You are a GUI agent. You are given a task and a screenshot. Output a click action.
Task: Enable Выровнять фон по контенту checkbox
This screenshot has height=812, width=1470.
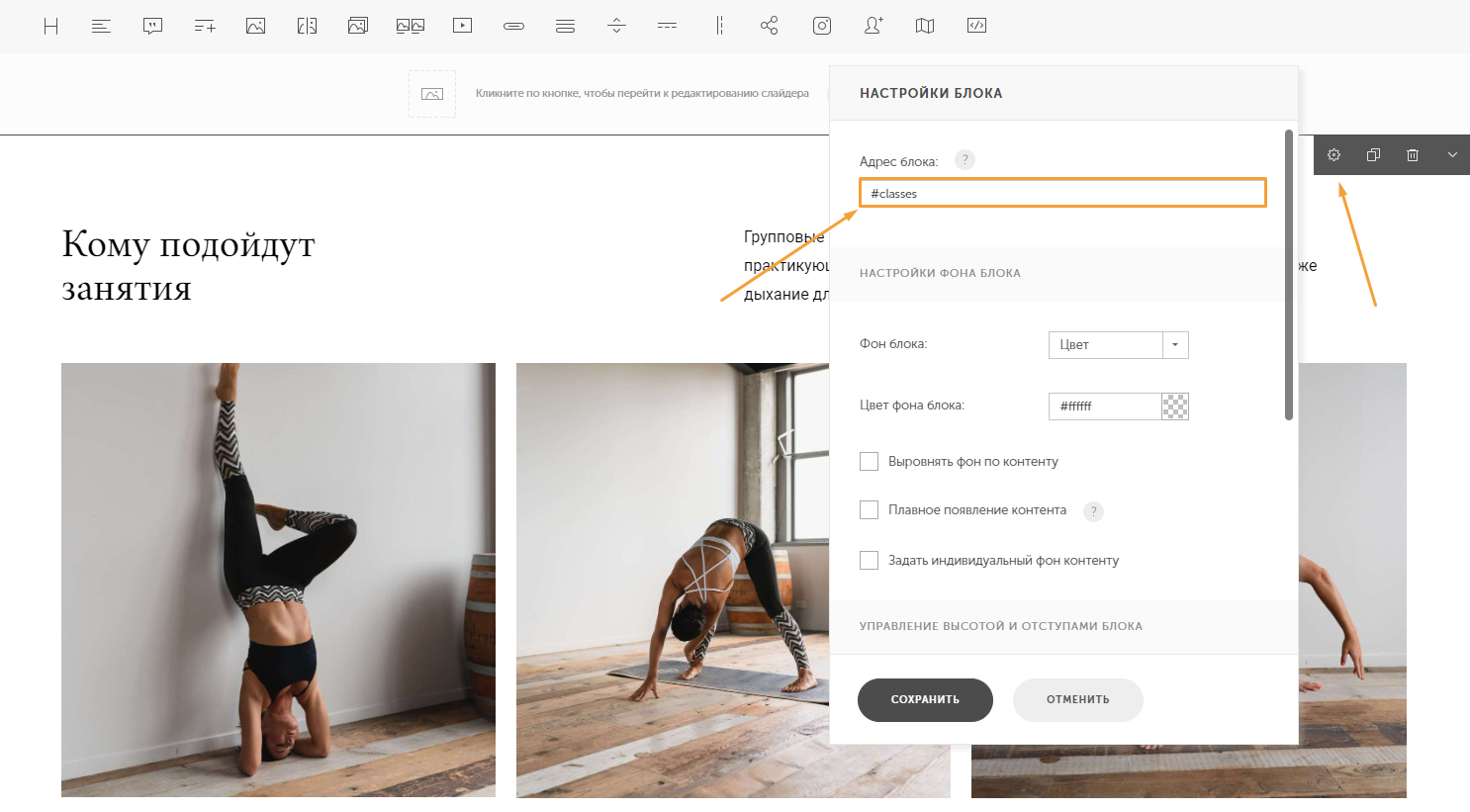tap(869, 461)
